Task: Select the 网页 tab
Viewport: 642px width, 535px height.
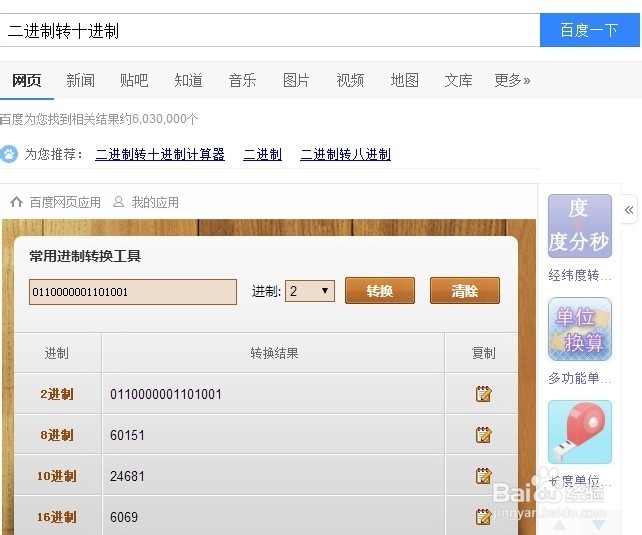Action: (27, 80)
